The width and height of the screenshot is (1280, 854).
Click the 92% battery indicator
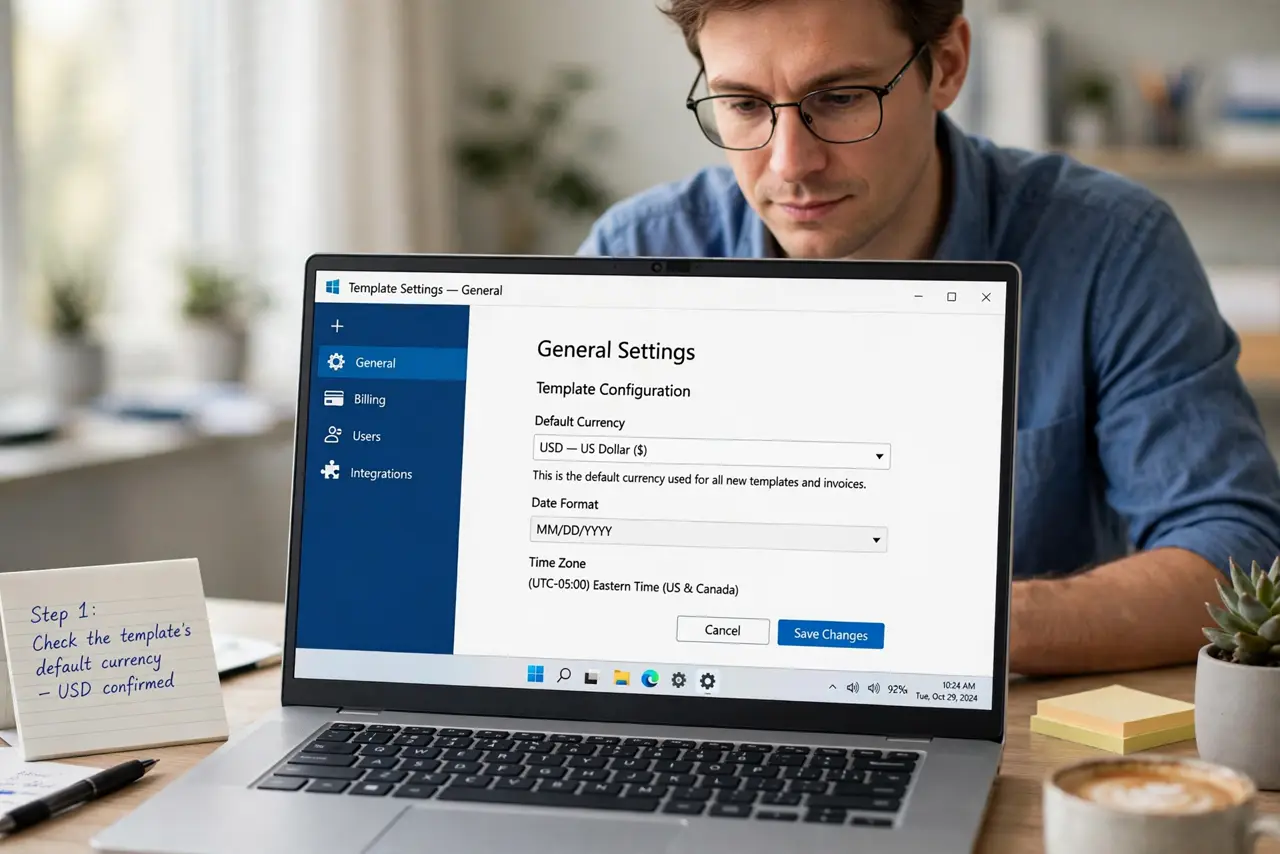pyautogui.click(x=897, y=689)
